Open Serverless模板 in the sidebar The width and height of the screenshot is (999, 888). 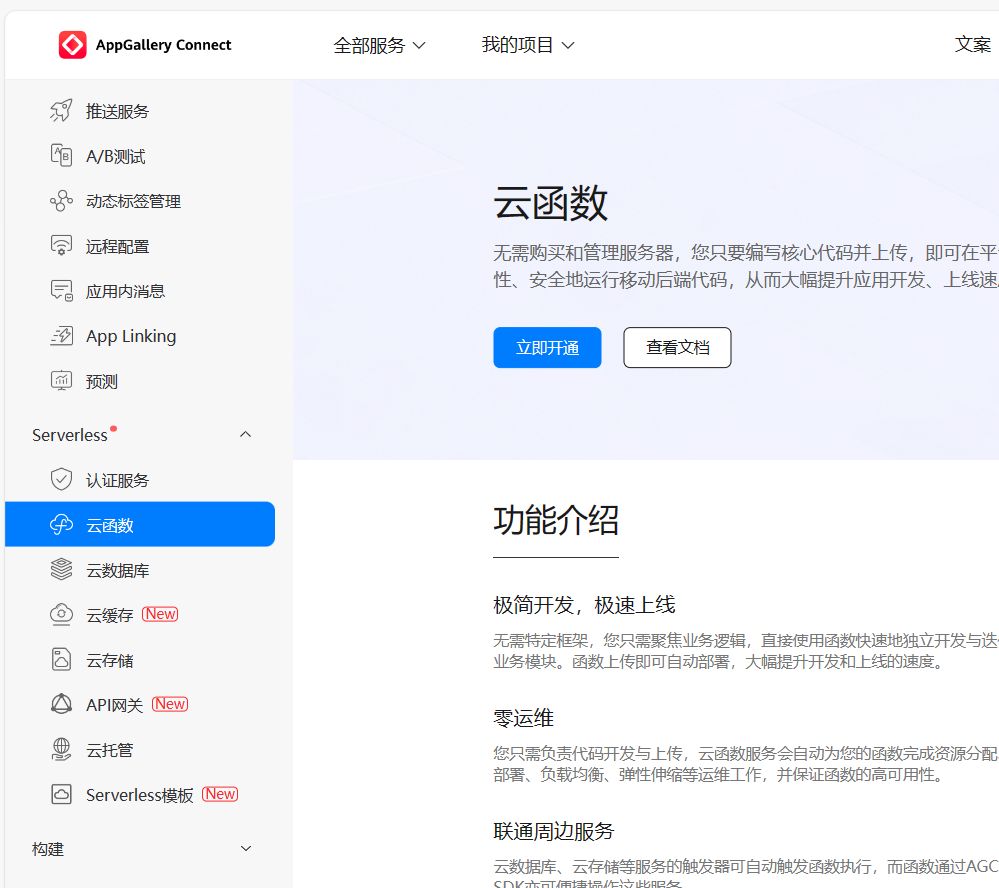[140, 795]
